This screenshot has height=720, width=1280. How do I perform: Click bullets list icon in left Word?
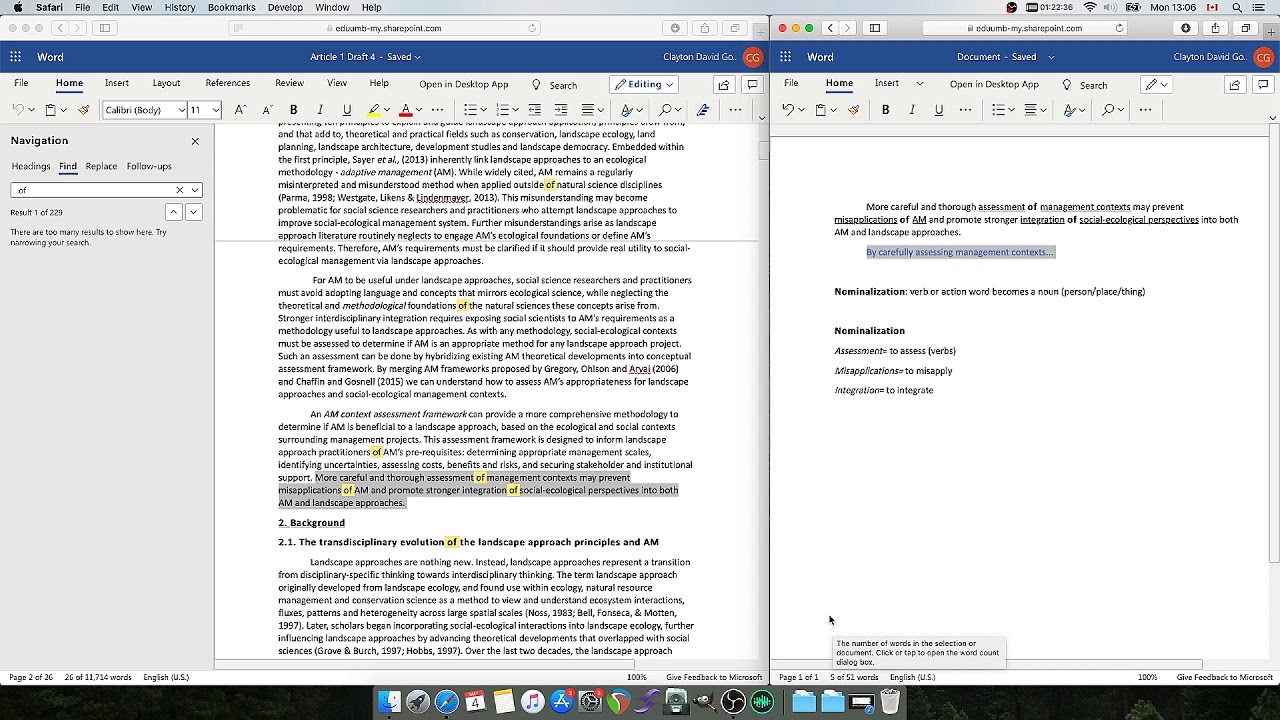(x=470, y=109)
